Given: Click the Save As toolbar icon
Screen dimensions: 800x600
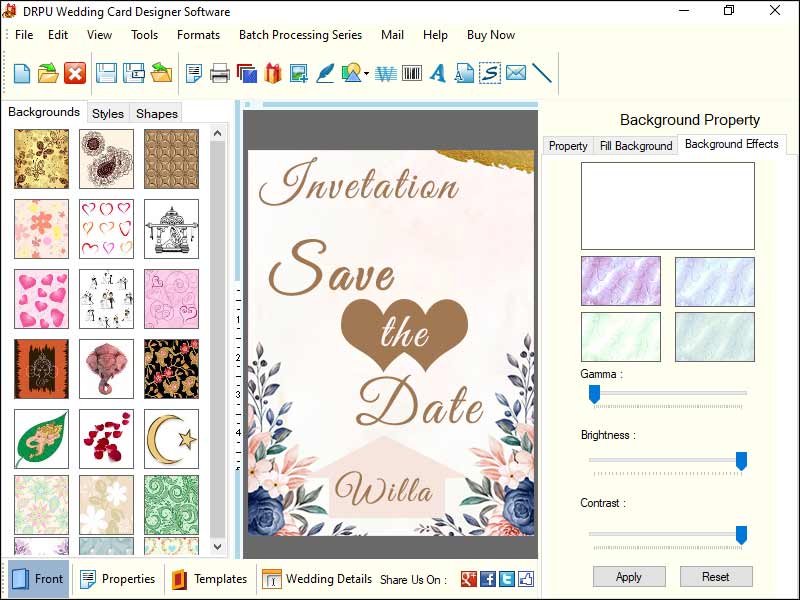Looking at the screenshot, I should point(134,73).
